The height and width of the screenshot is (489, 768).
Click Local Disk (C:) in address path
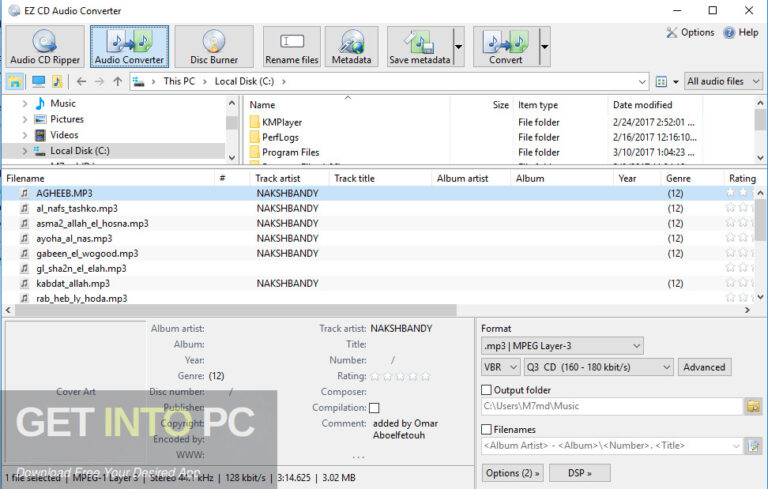(x=244, y=81)
